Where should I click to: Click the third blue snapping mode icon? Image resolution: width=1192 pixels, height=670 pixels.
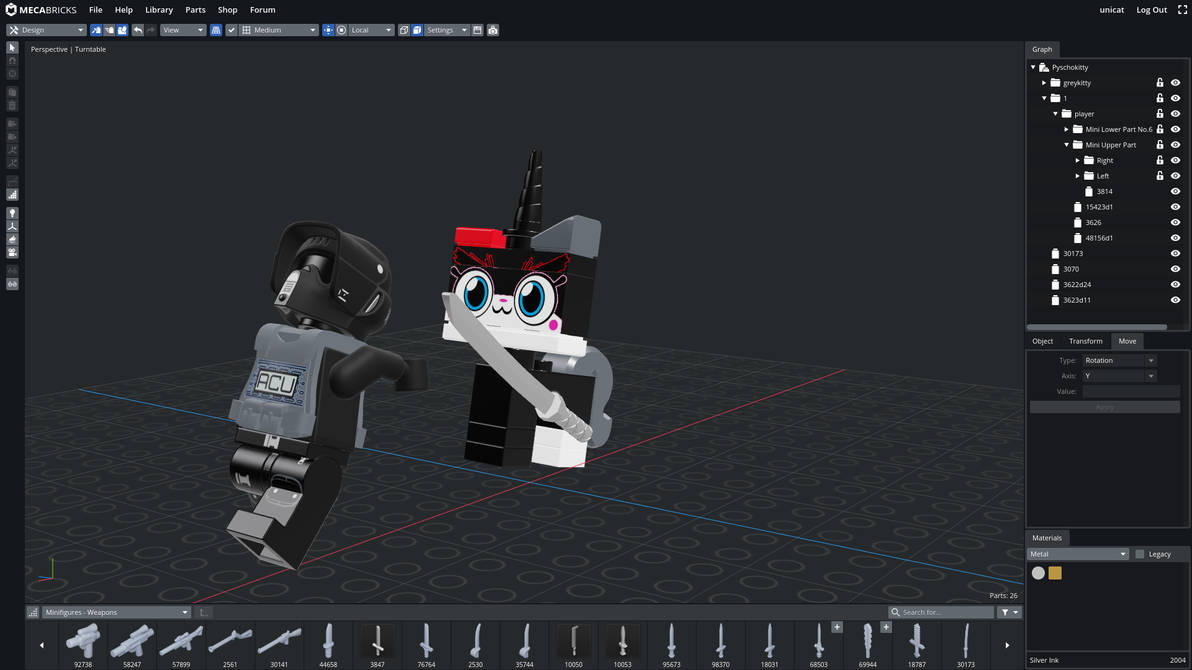122,30
